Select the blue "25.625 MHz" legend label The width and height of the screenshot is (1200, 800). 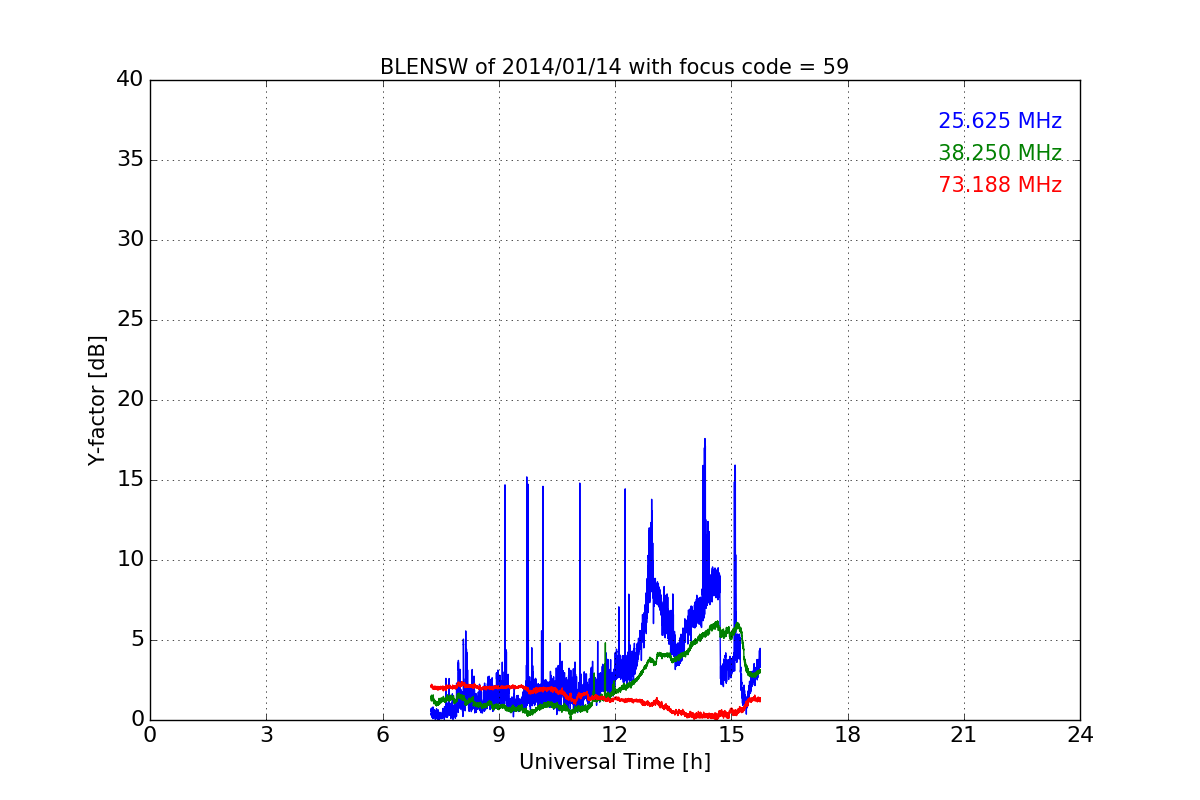point(1000,121)
